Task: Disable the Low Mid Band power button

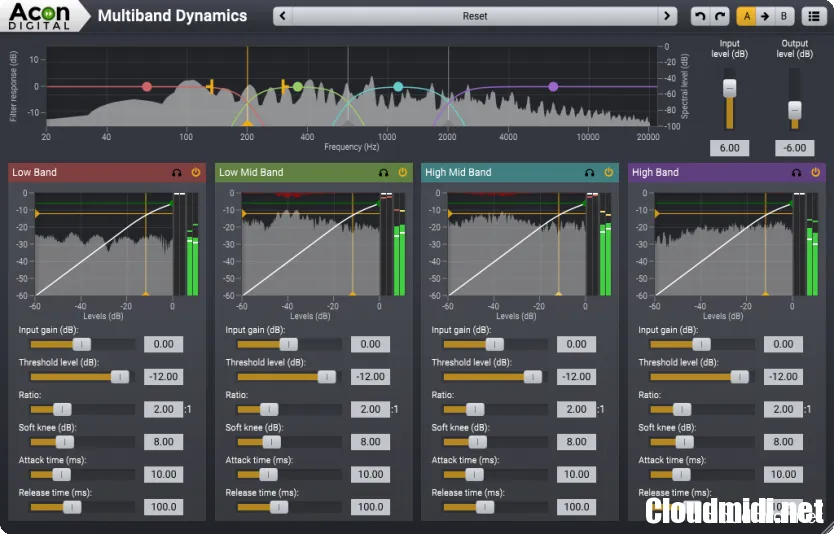Action: pos(402,173)
